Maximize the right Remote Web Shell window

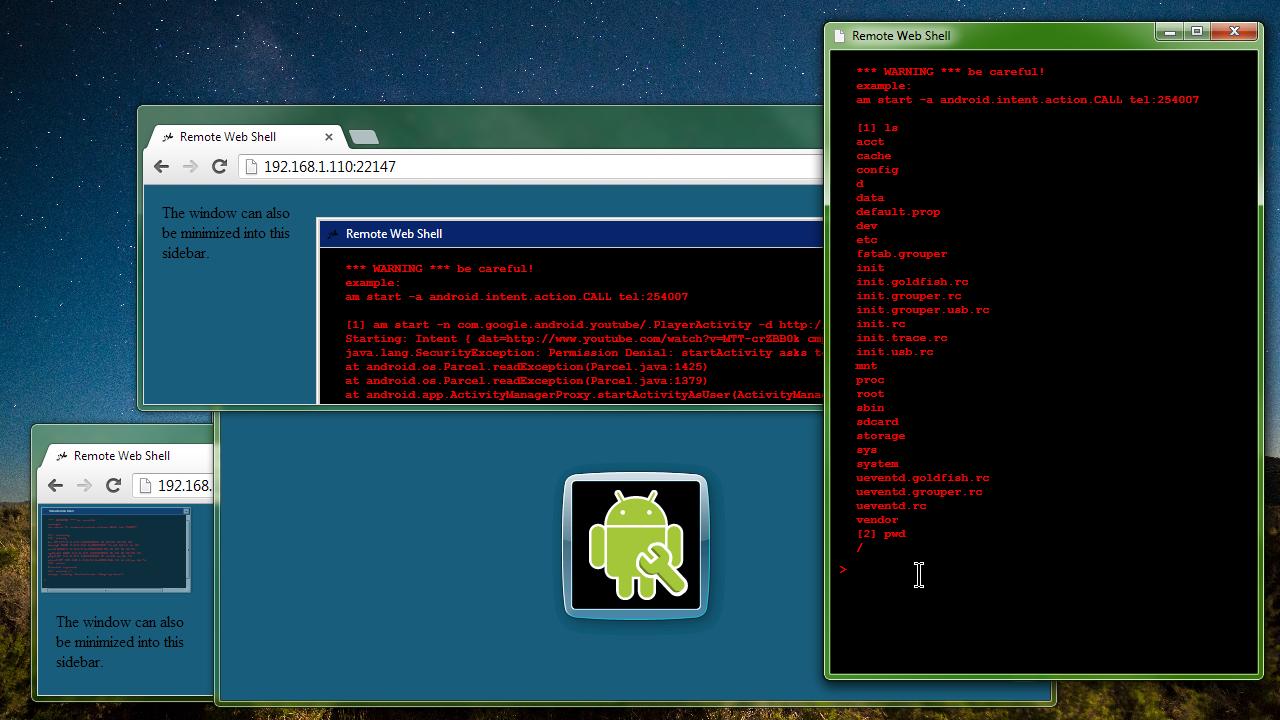pos(1196,32)
